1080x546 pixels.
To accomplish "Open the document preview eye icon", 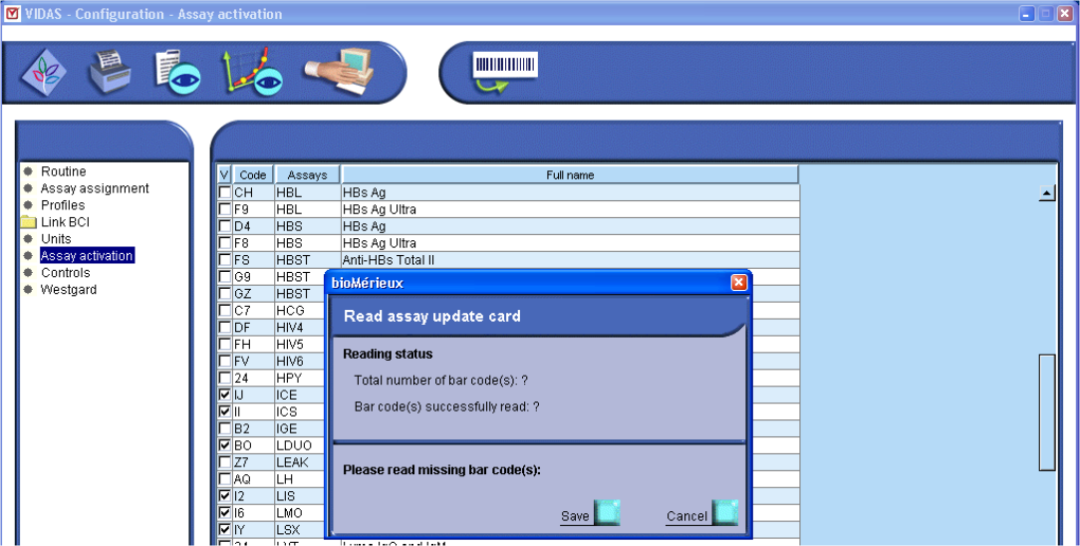I will pyautogui.click(x=177, y=73).
